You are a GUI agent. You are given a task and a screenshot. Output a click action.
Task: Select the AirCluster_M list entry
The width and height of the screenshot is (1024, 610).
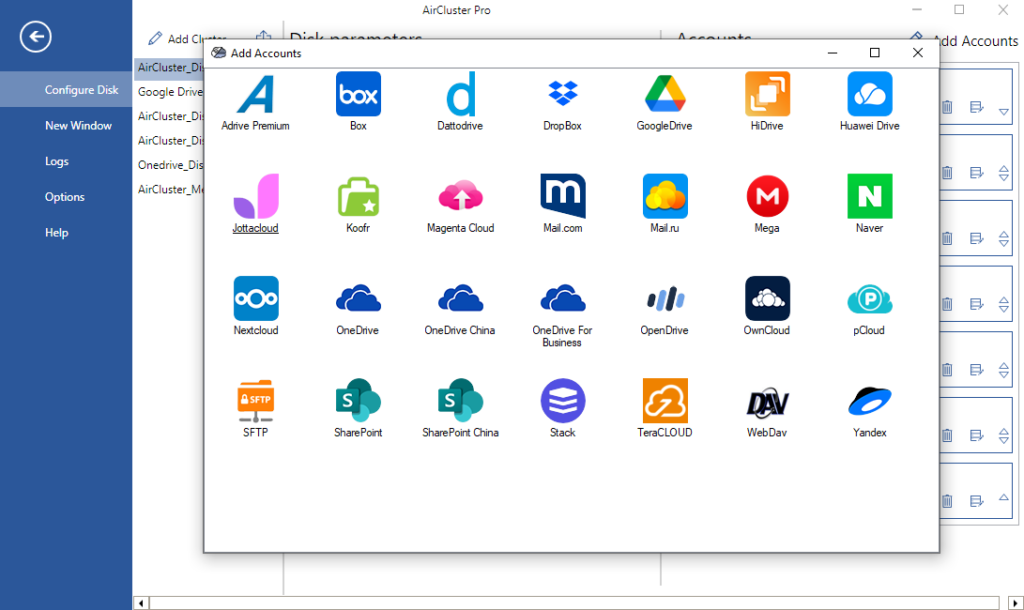pyautogui.click(x=169, y=189)
